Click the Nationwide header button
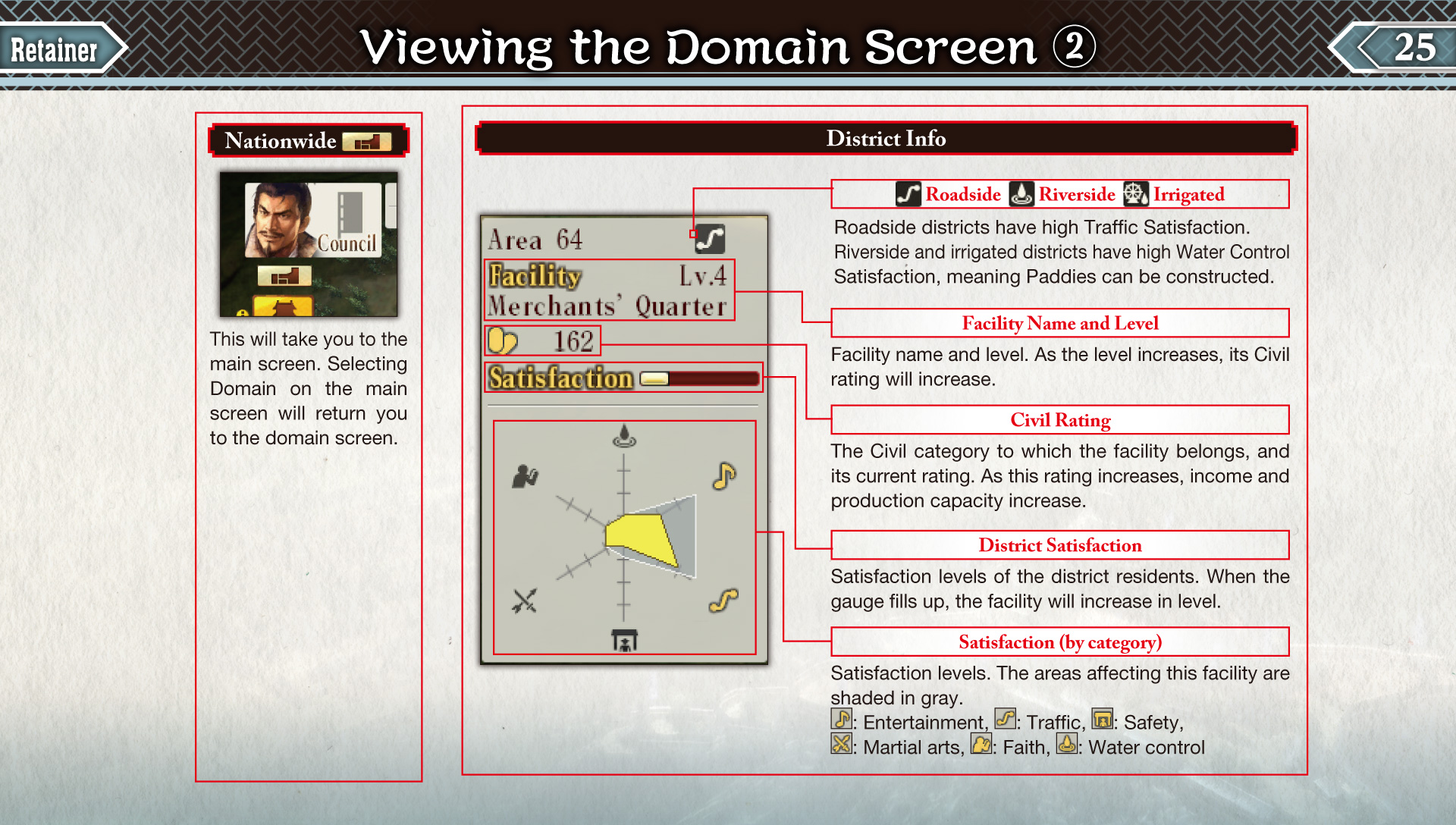Screen dimensions: 1456x825 tap(308, 141)
